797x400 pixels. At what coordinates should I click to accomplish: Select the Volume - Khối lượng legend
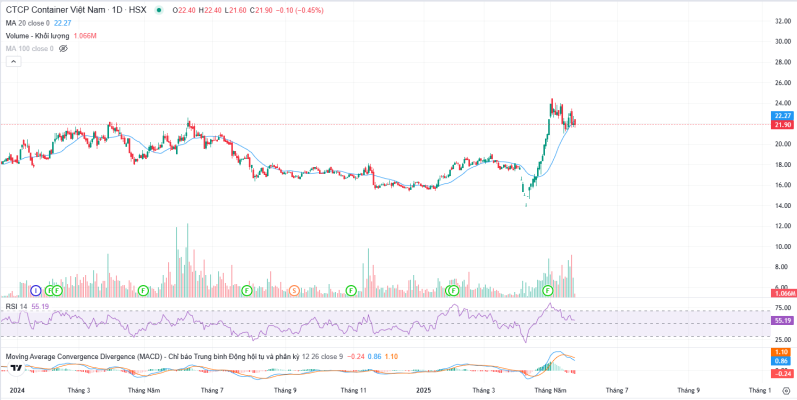(38, 36)
